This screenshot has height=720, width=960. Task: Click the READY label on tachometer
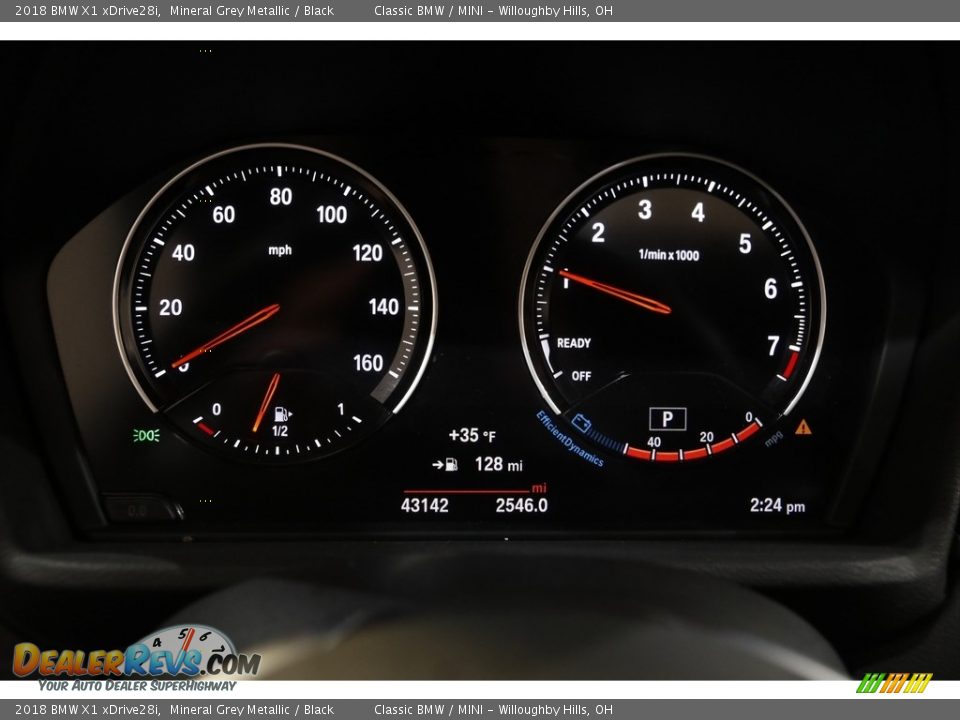pyautogui.click(x=574, y=343)
